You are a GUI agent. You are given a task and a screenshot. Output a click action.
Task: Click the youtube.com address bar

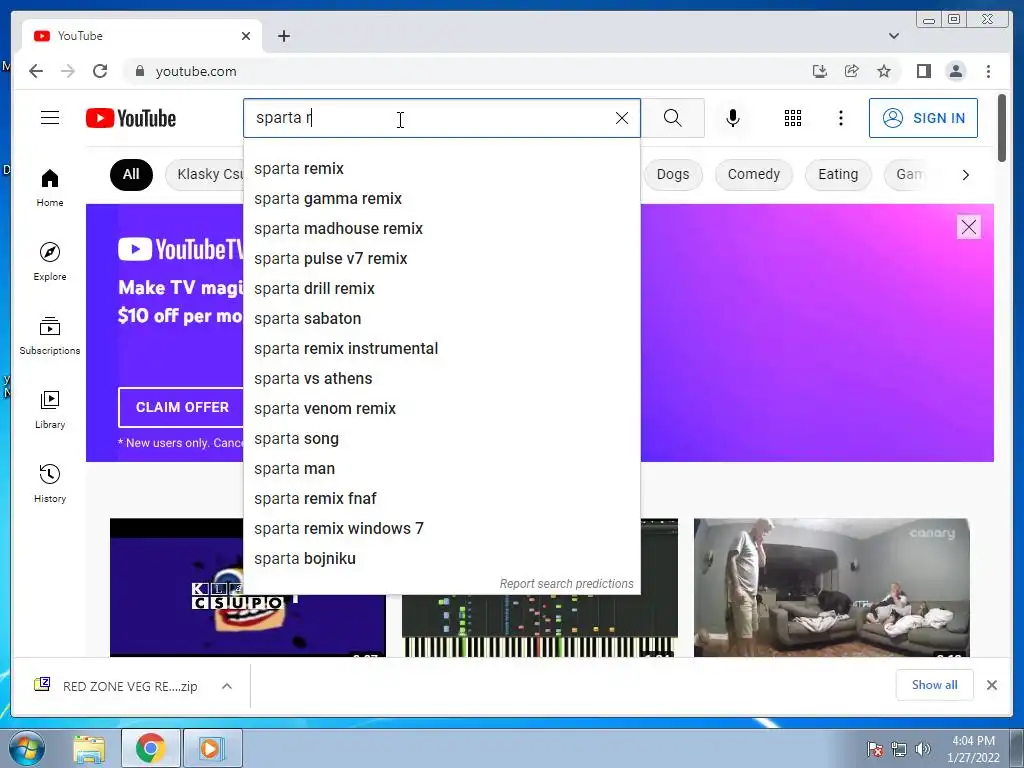pos(457,71)
